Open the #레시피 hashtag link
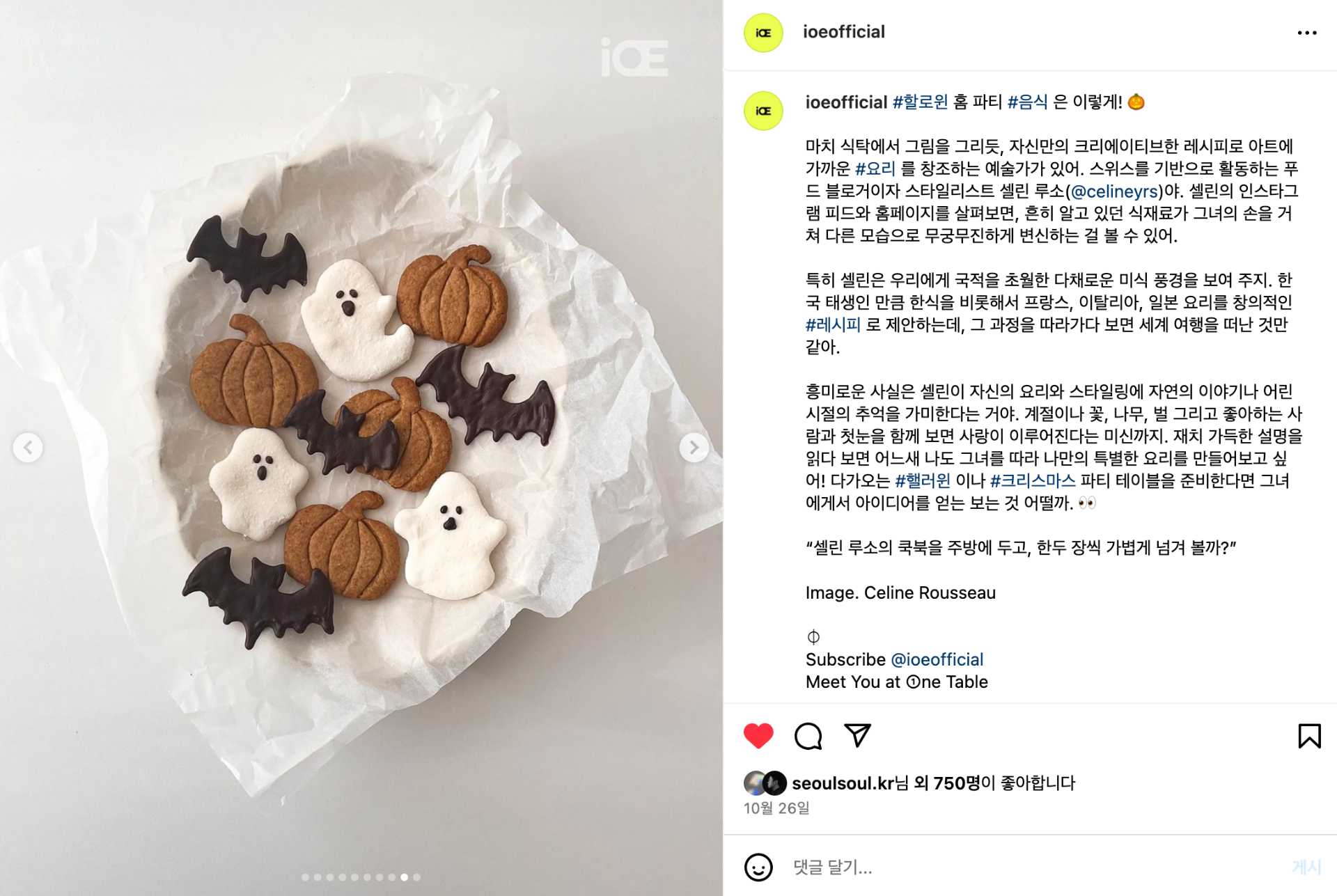 pos(833,324)
